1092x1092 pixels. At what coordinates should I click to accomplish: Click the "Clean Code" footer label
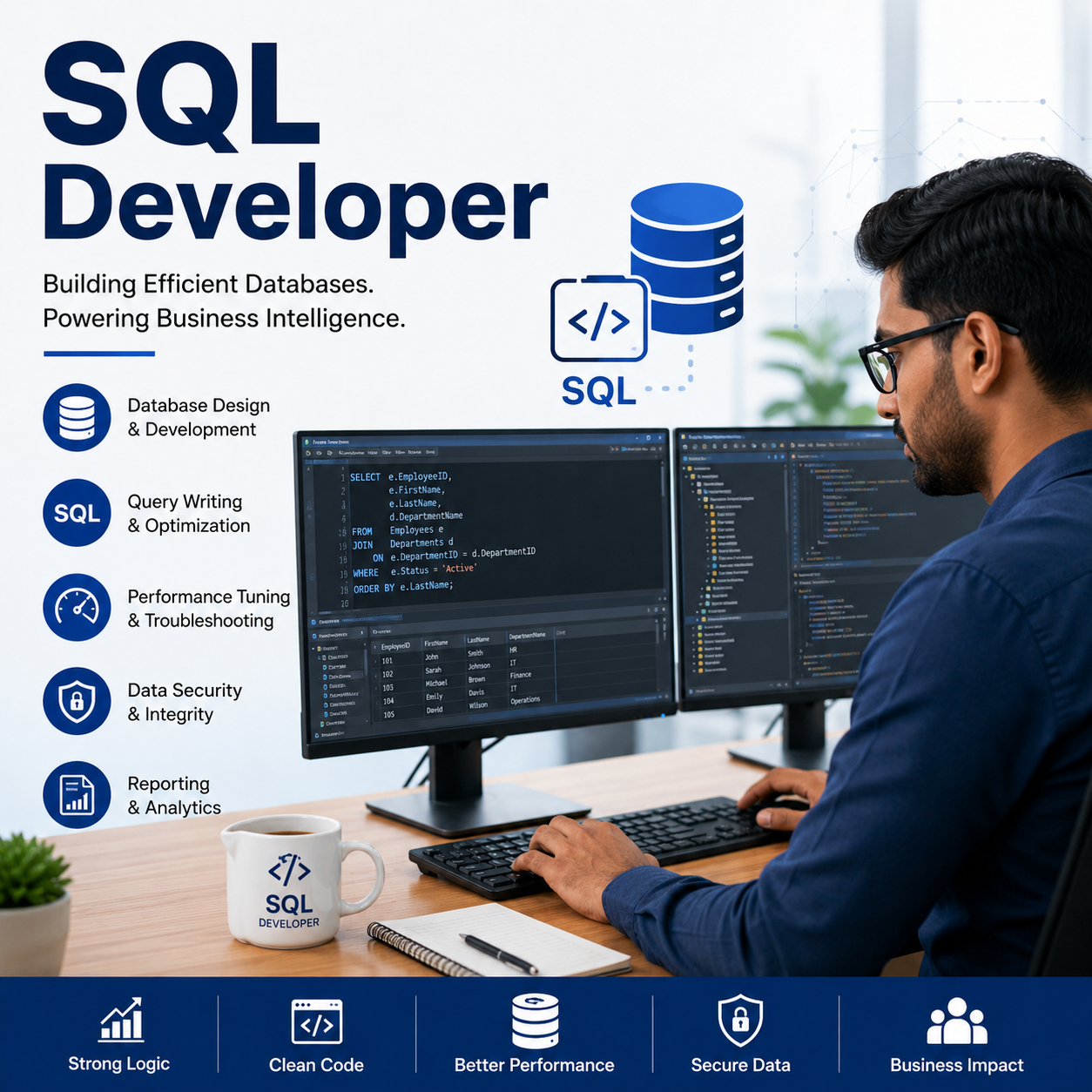click(x=316, y=1065)
